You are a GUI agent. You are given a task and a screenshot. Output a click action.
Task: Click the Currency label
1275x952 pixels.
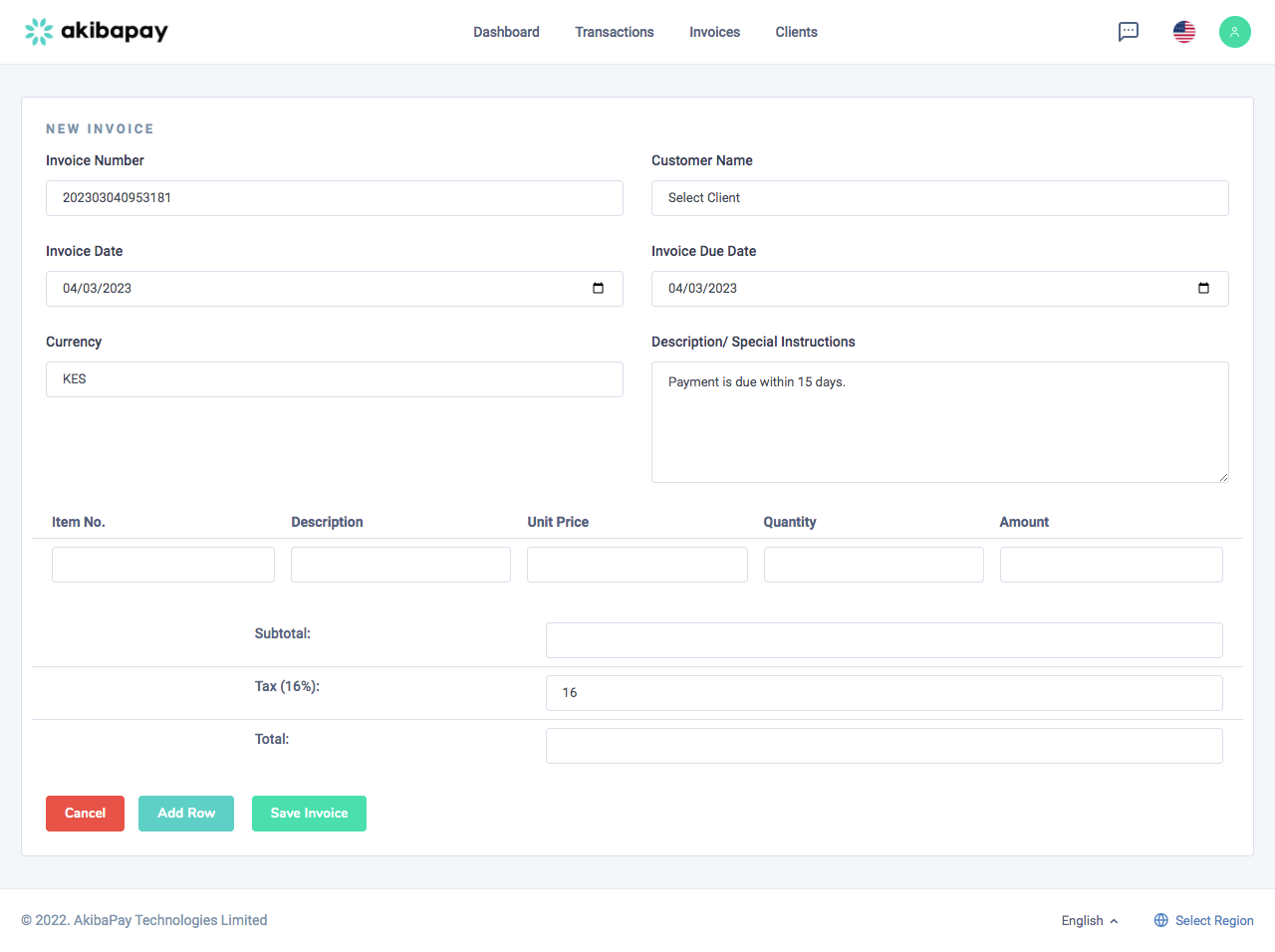coord(74,342)
